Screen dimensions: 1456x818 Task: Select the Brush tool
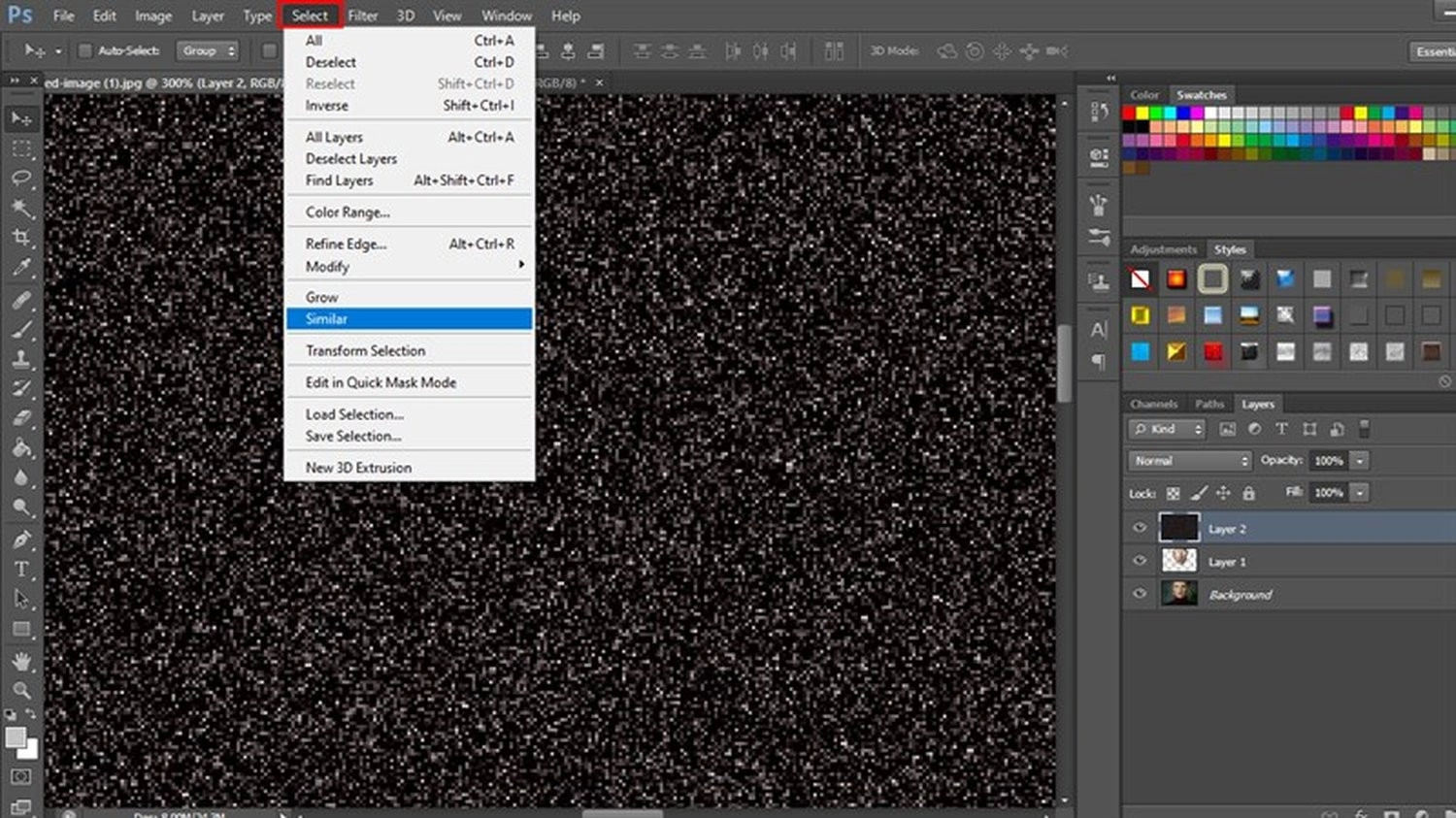[x=21, y=330]
